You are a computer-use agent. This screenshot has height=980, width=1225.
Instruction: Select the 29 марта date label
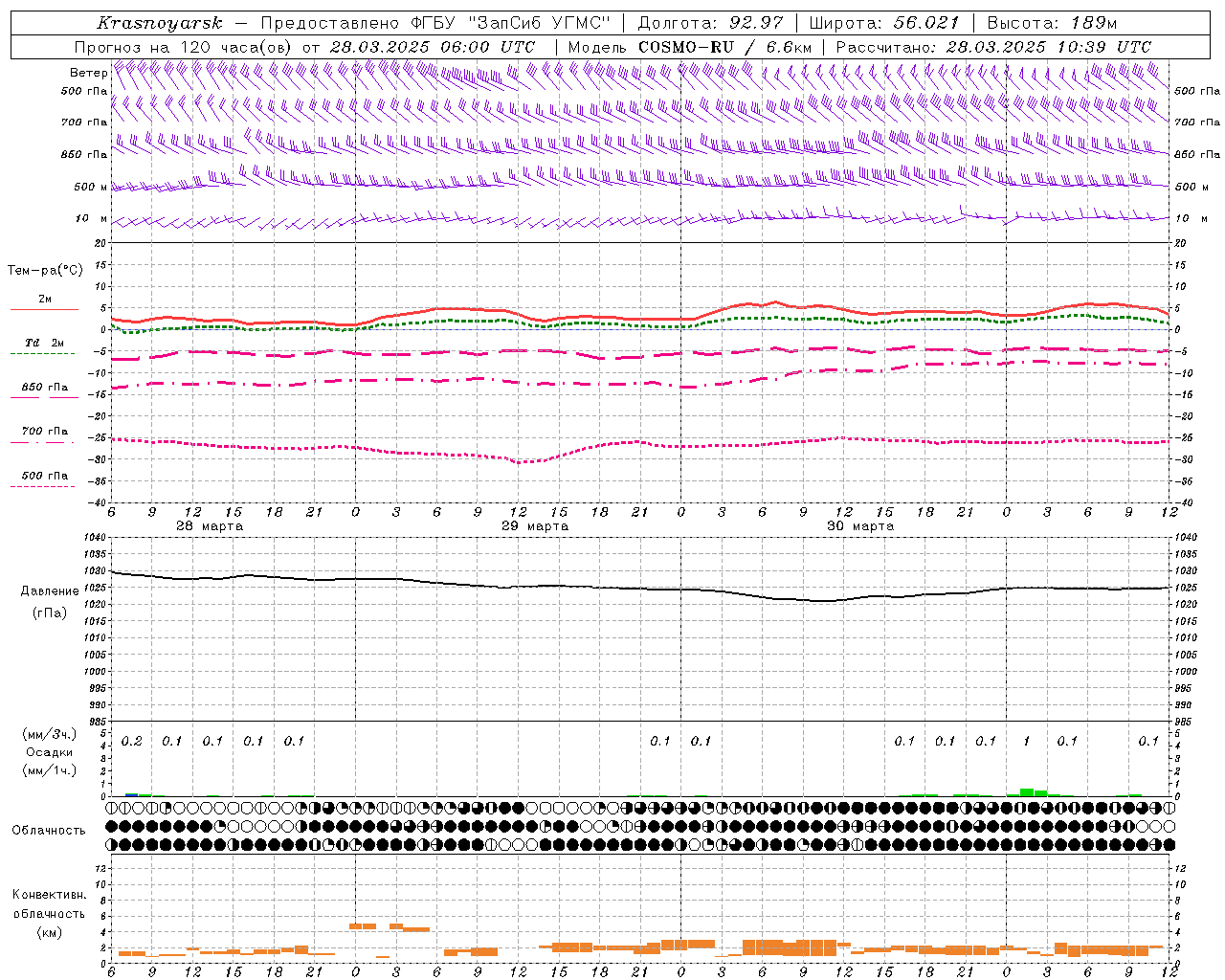pos(535,526)
